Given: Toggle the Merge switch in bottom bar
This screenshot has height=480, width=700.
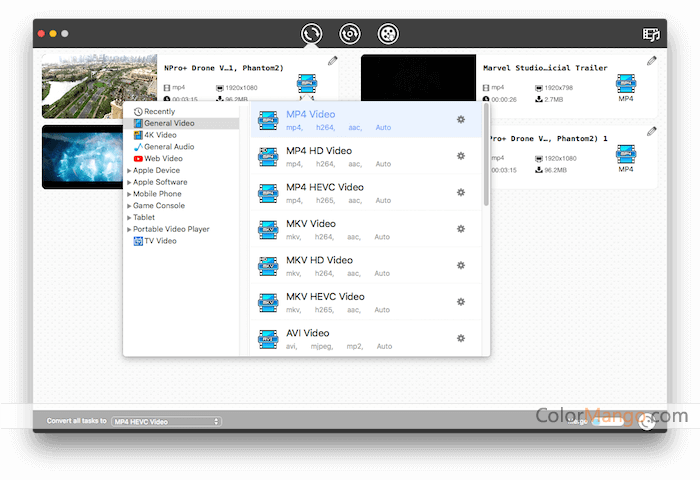Looking at the screenshot, I should pos(606,421).
